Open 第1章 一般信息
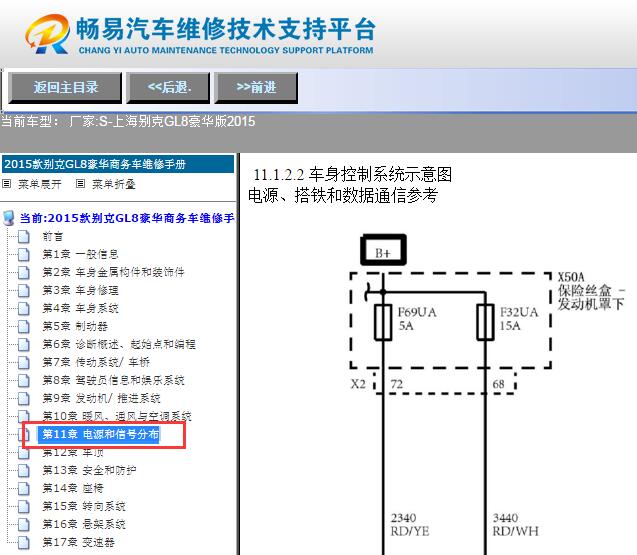This screenshot has width=637, height=555. [80, 254]
